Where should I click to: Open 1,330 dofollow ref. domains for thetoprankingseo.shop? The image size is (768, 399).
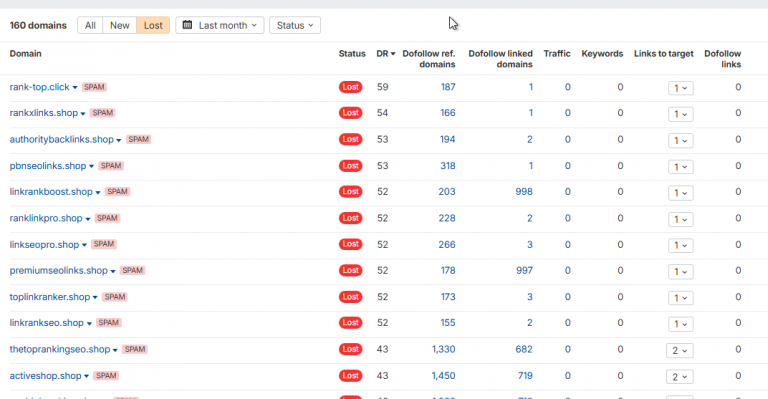[x=444, y=350]
